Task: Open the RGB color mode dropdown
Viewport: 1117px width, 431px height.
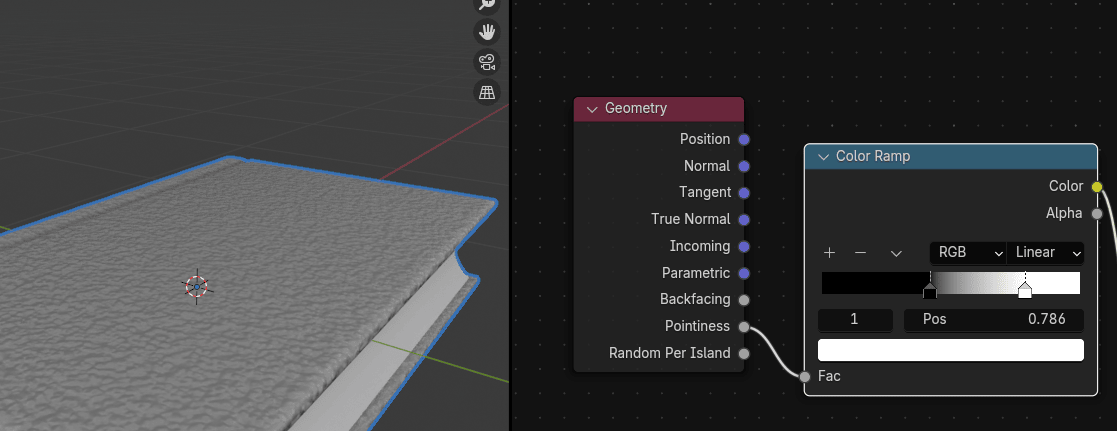Action: tap(967, 253)
